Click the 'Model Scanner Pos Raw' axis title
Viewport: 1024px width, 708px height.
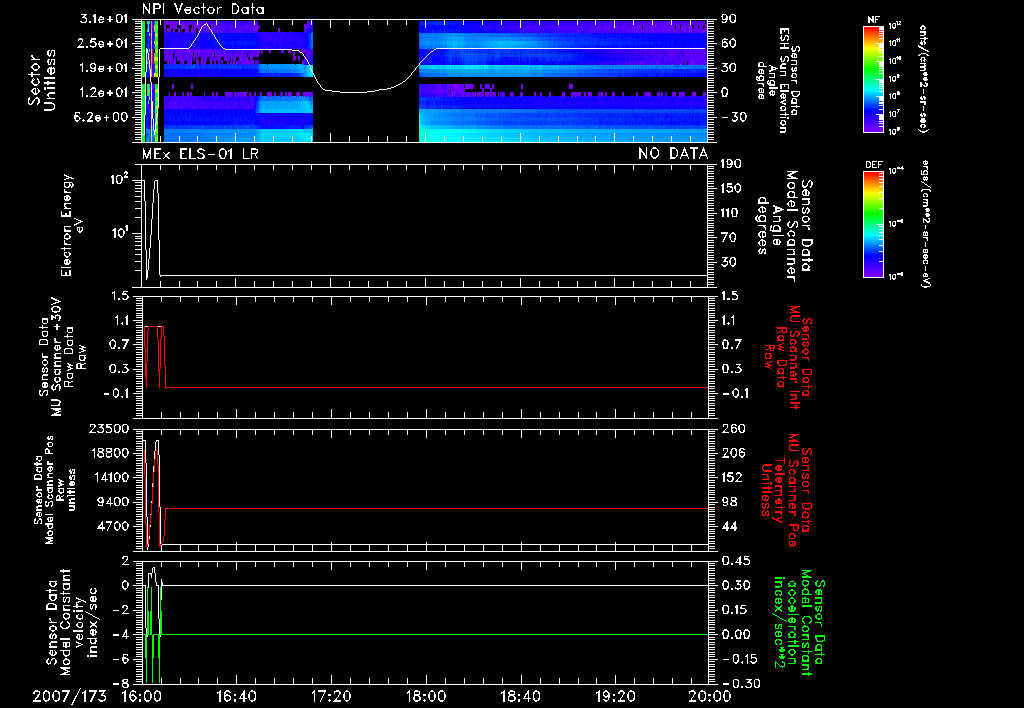55,490
